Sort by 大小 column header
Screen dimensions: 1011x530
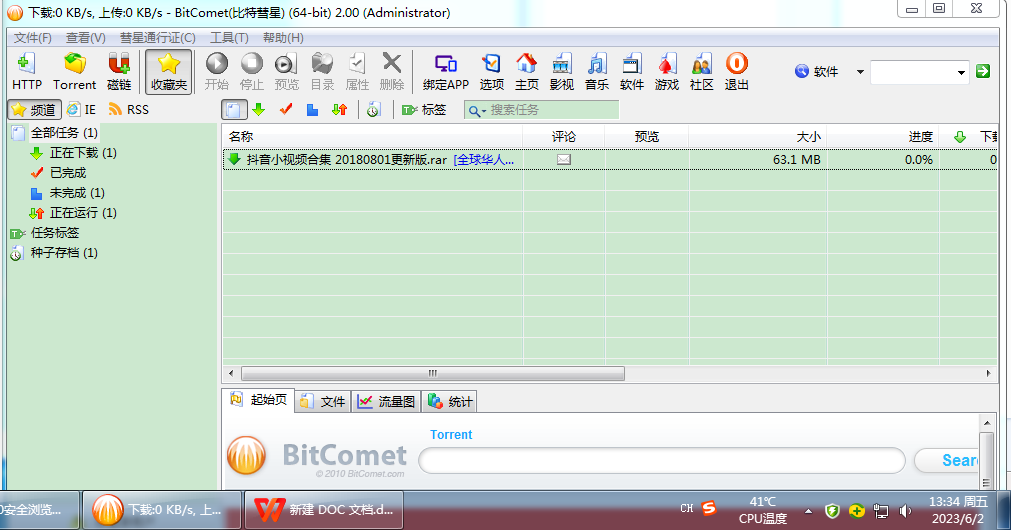click(x=758, y=137)
